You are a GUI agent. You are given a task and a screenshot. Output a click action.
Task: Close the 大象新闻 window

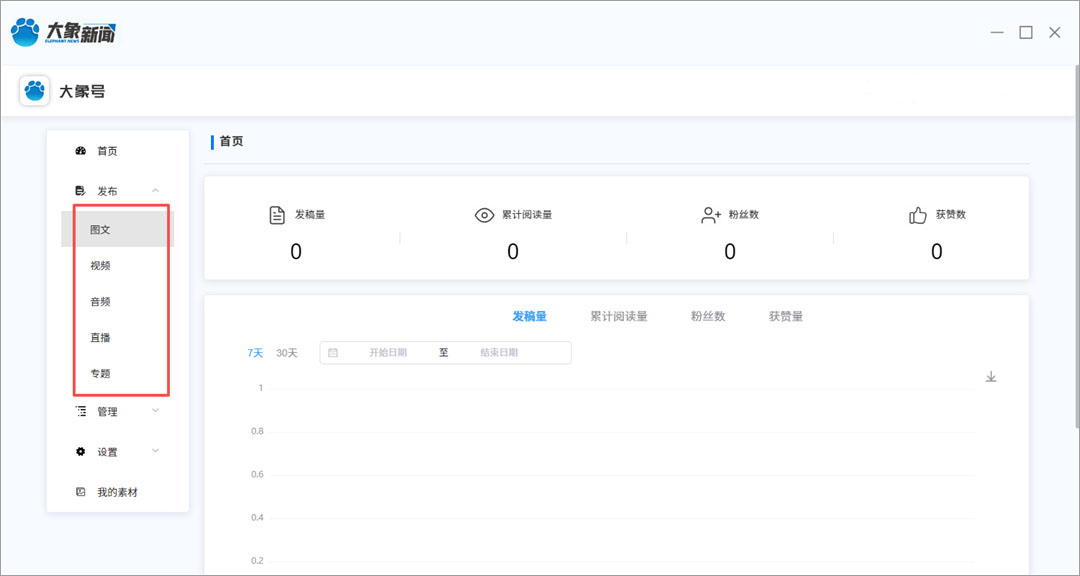click(1055, 32)
